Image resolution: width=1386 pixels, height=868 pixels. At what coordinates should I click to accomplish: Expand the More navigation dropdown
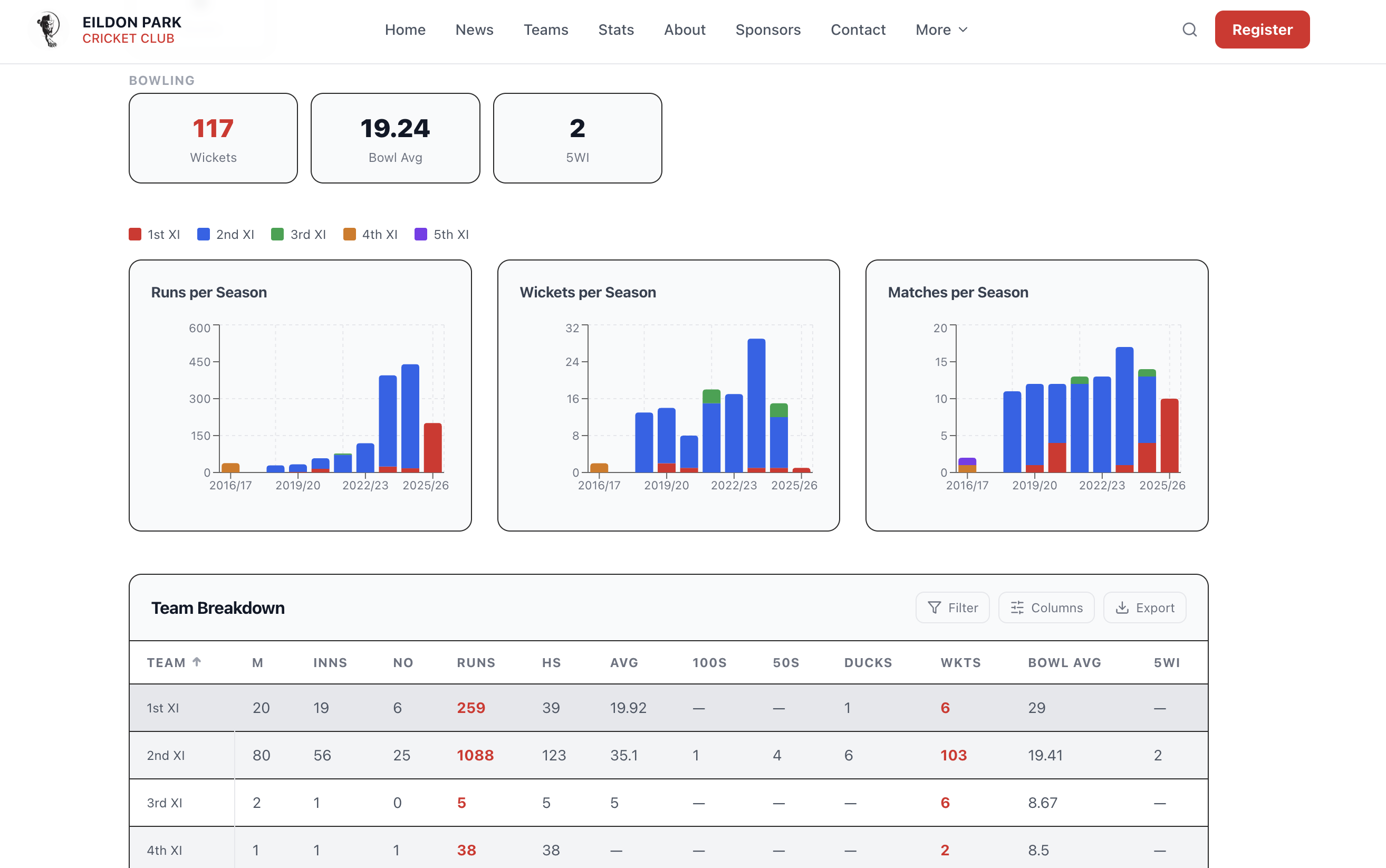pos(941,30)
